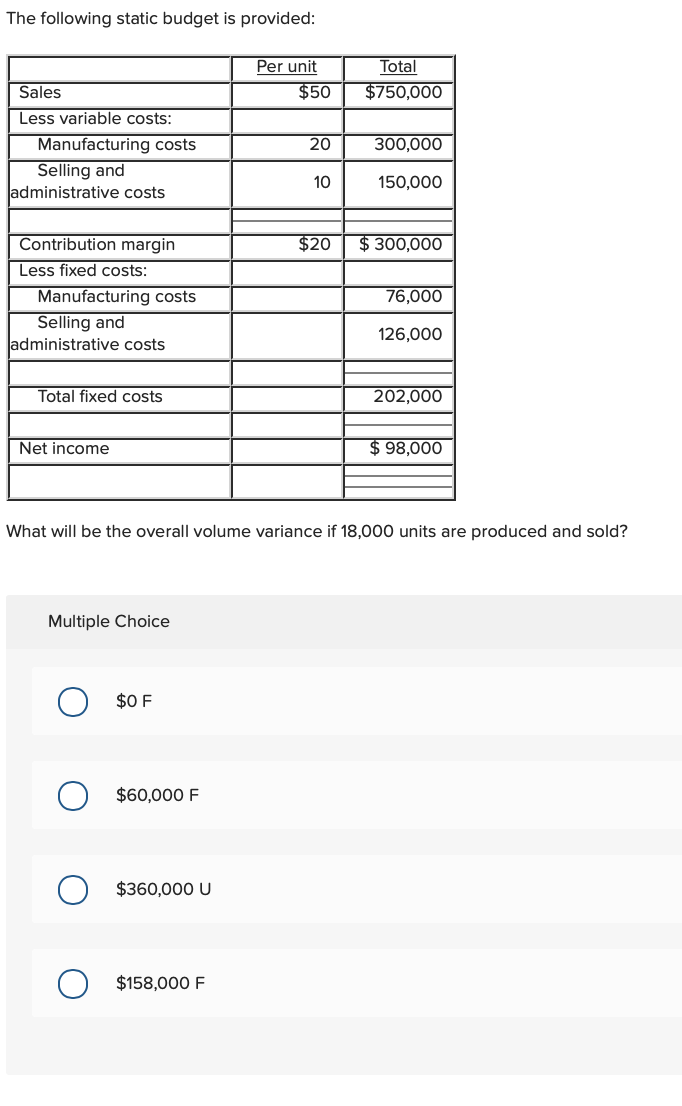Select the $360,000 U answer option
The height and width of the screenshot is (1106, 682).
click(x=72, y=889)
